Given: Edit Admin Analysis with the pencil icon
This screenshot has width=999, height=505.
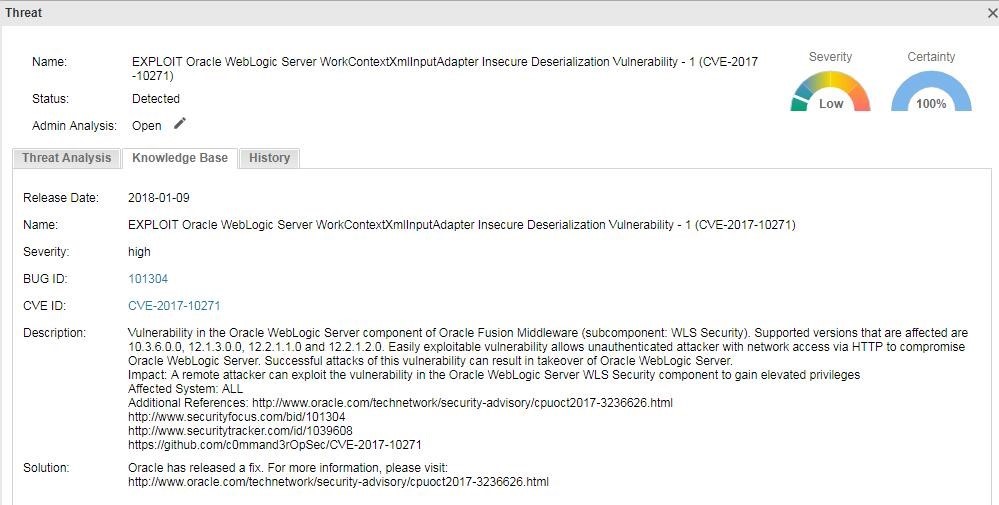Looking at the screenshot, I should [180, 124].
